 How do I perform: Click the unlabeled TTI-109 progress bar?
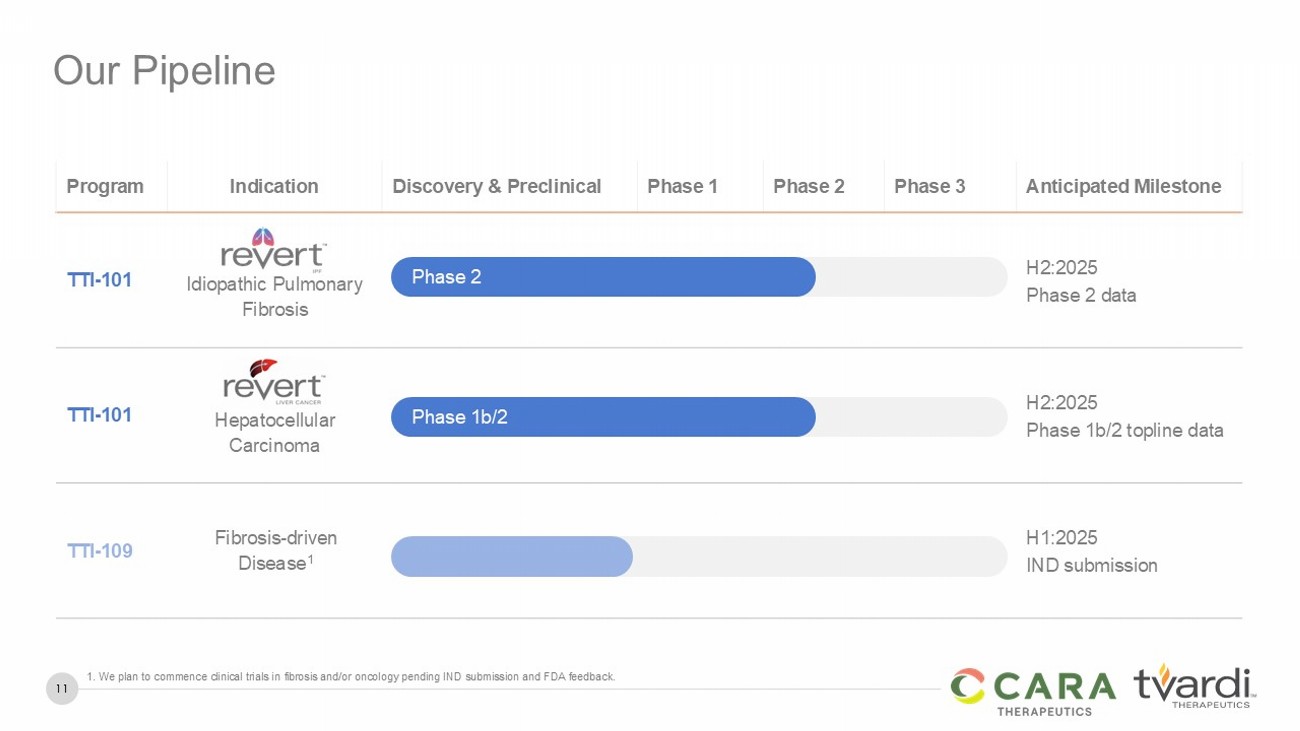click(512, 556)
